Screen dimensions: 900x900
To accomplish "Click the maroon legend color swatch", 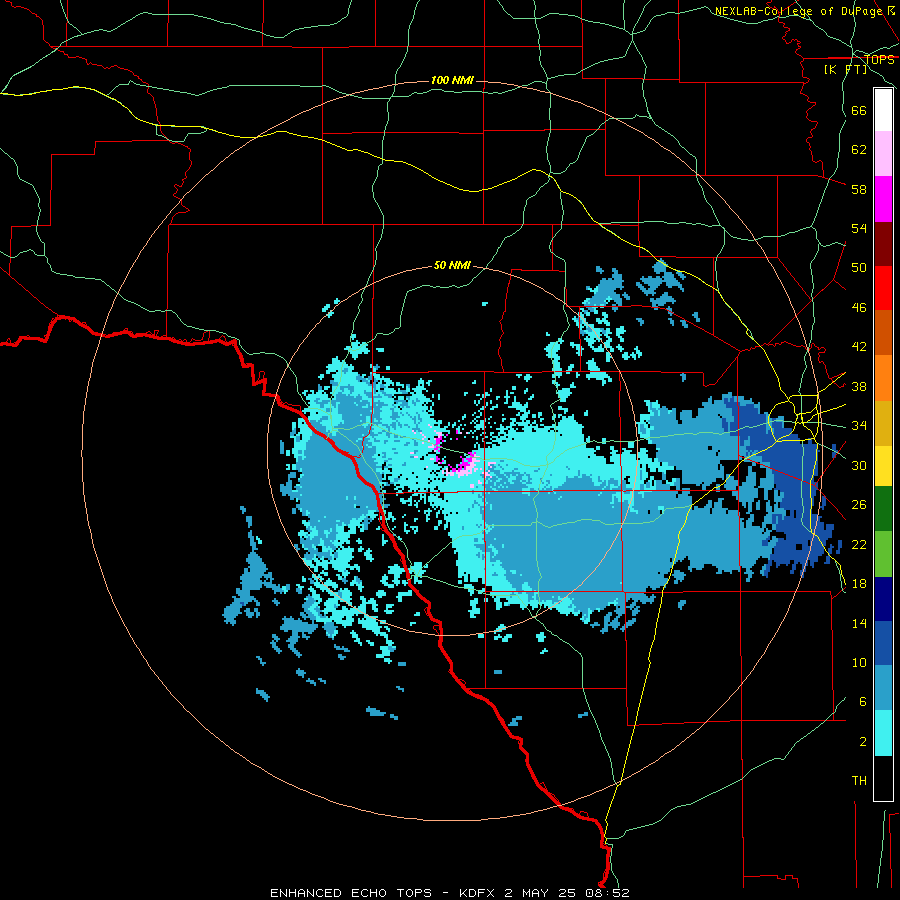I will click(883, 244).
